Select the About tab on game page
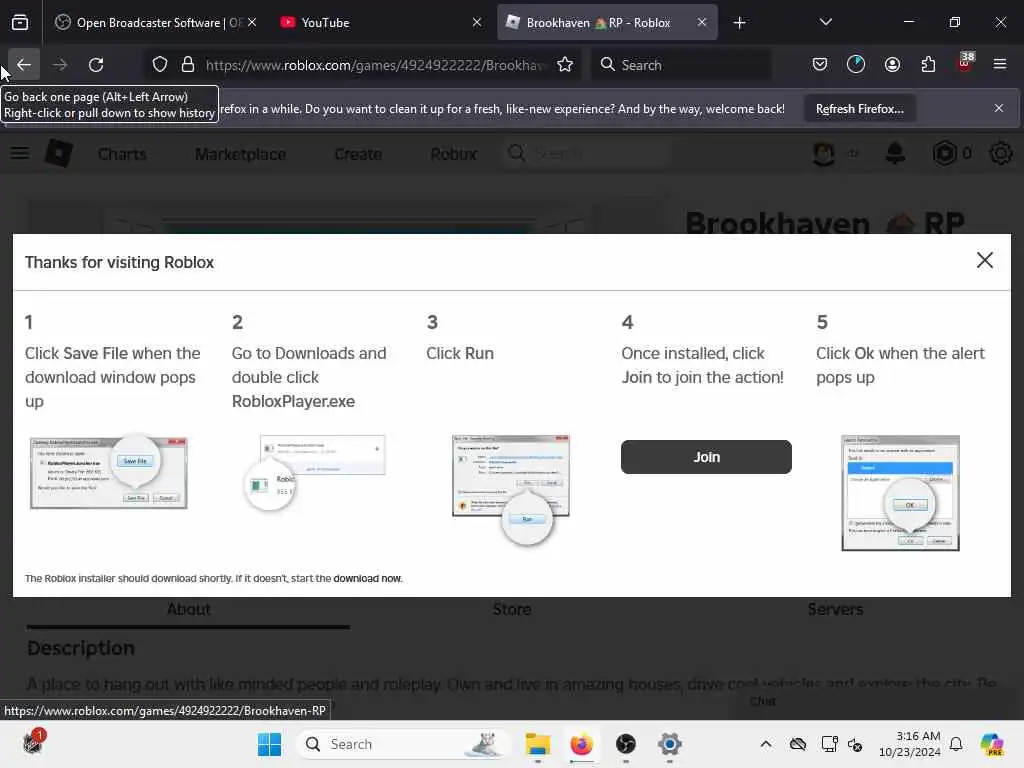The image size is (1024, 768). 189,609
